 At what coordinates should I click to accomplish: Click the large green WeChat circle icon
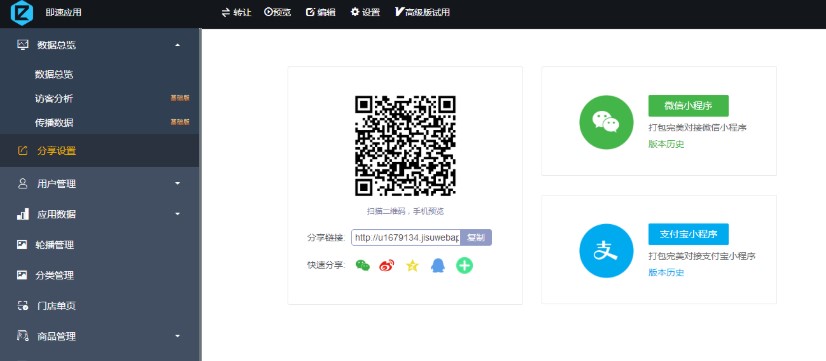click(606, 122)
